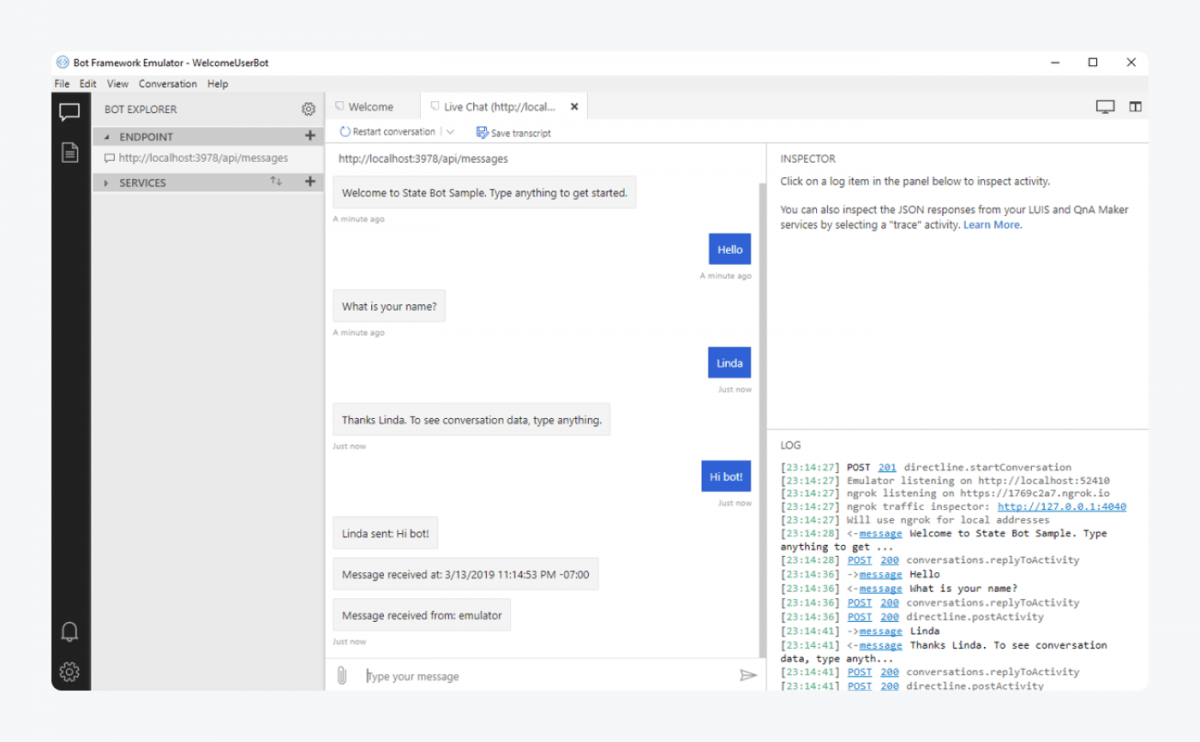1200x742 pixels.
Task: Click Save transcript
Action: 513,132
